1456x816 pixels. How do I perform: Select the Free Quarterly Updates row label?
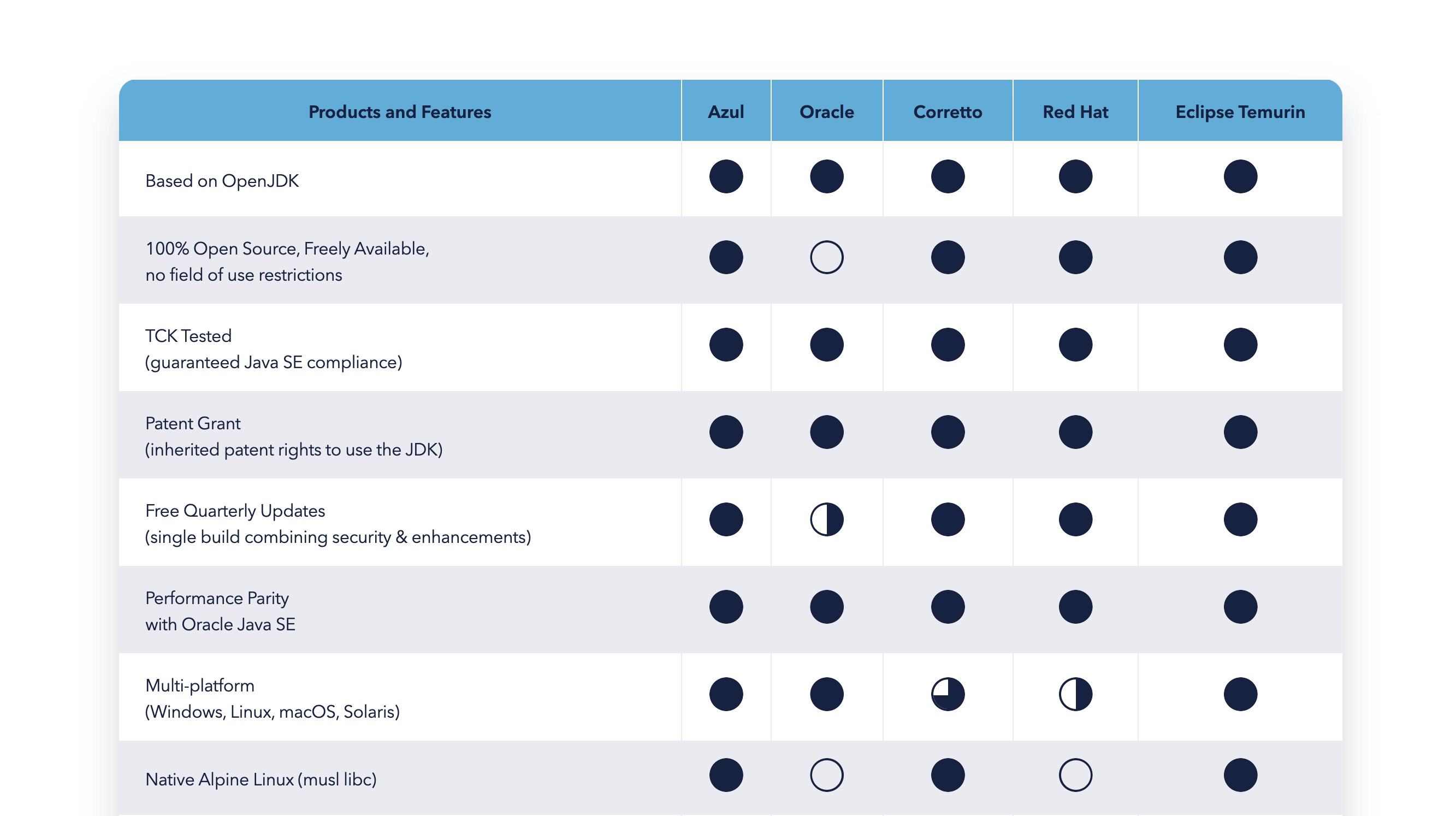click(x=235, y=511)
